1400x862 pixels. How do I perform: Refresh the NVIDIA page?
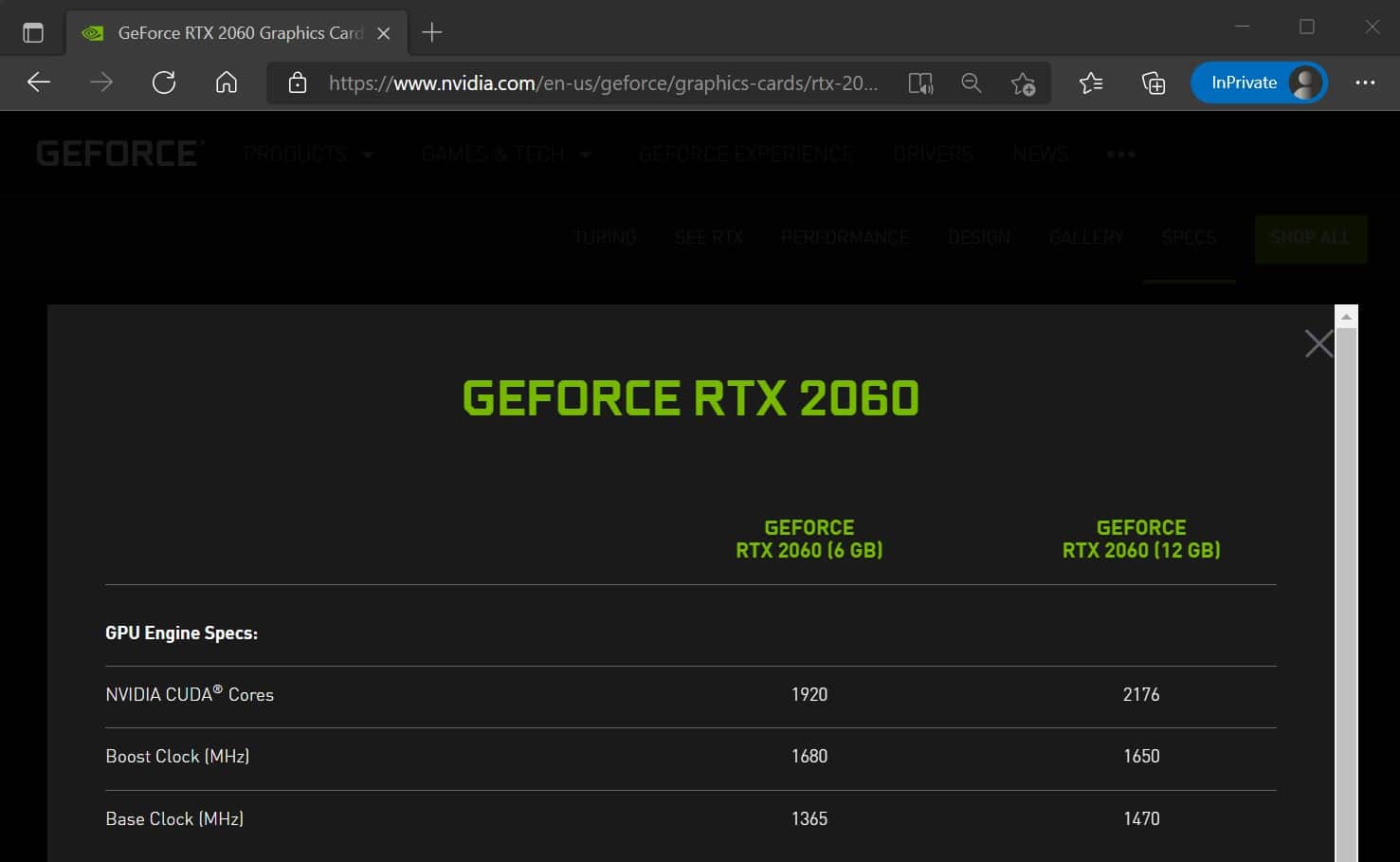coord(164,83)
